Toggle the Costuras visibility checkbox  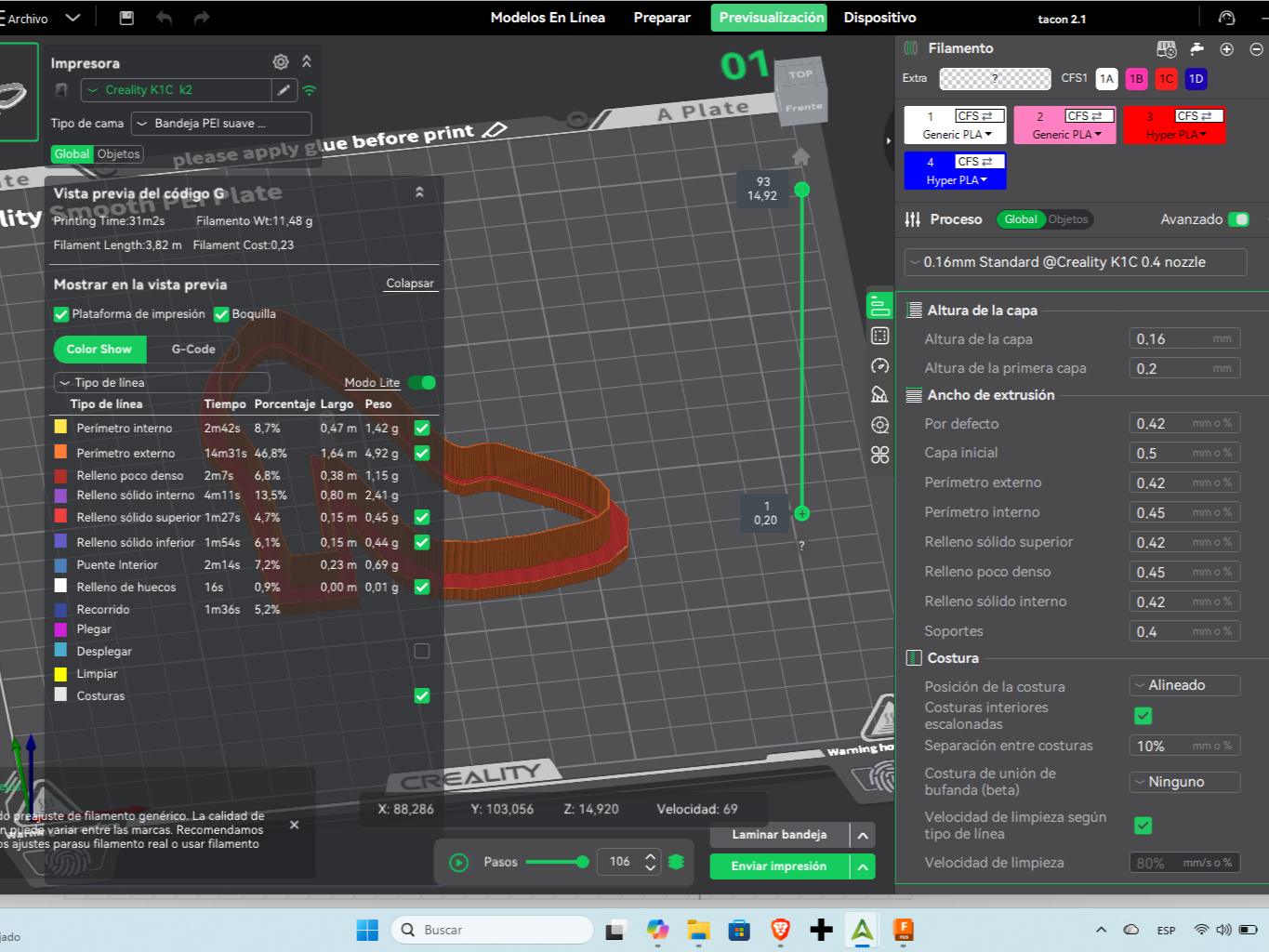[x=422, y=695]
